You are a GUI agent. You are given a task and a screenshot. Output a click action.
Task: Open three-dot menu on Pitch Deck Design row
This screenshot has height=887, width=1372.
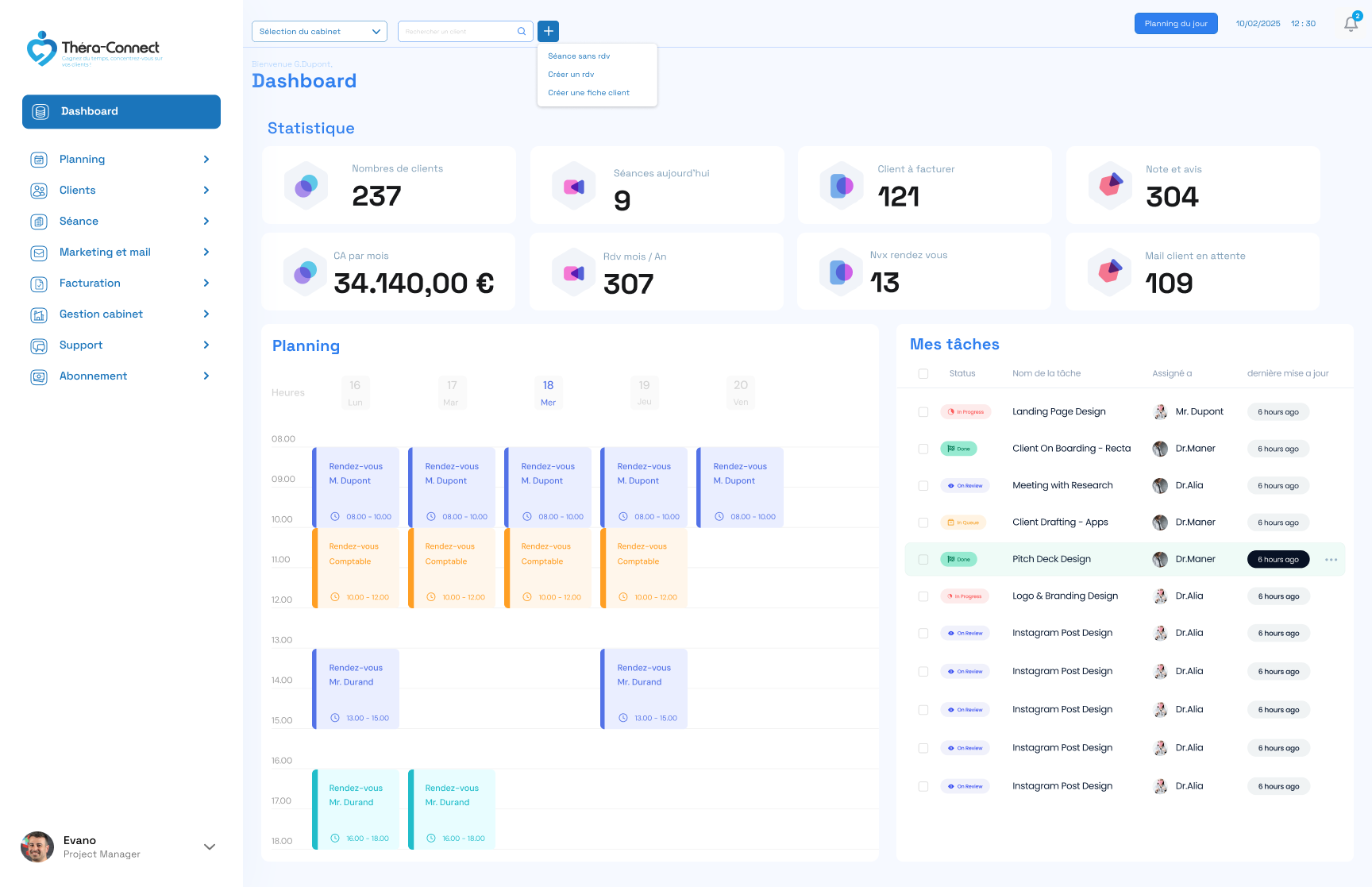1331,560
